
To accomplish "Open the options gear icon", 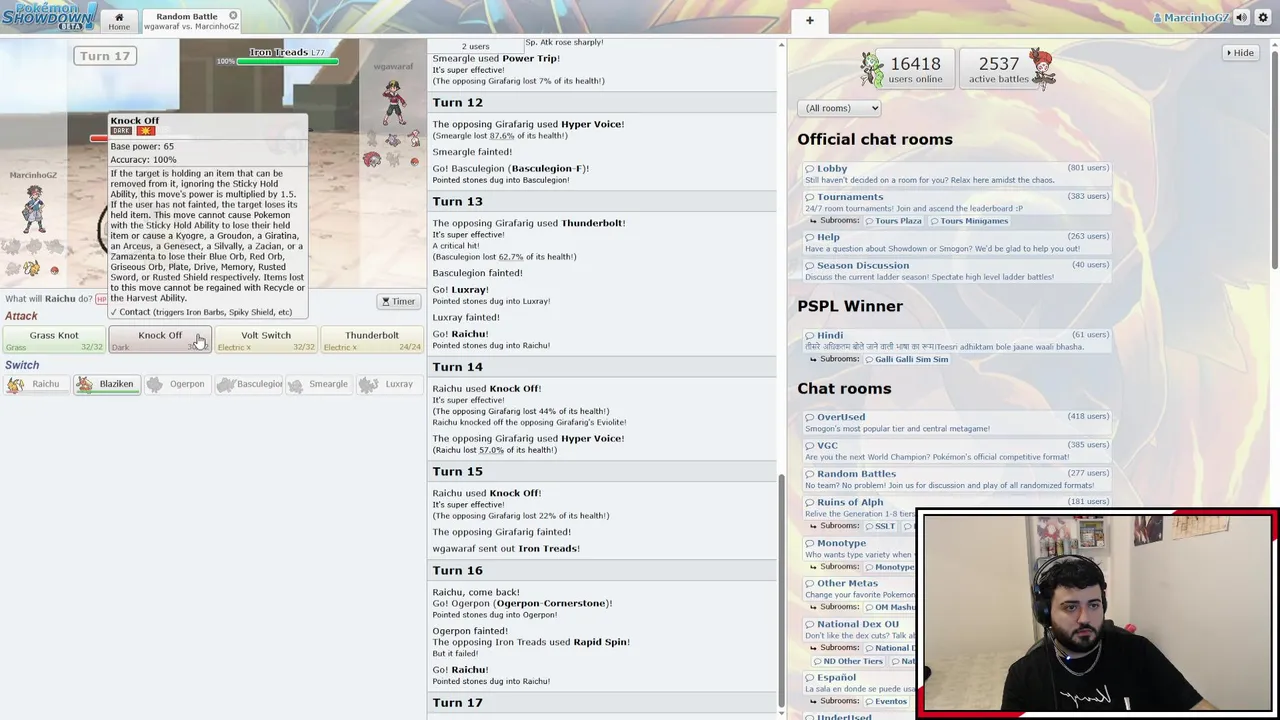I will (1262, 18).
